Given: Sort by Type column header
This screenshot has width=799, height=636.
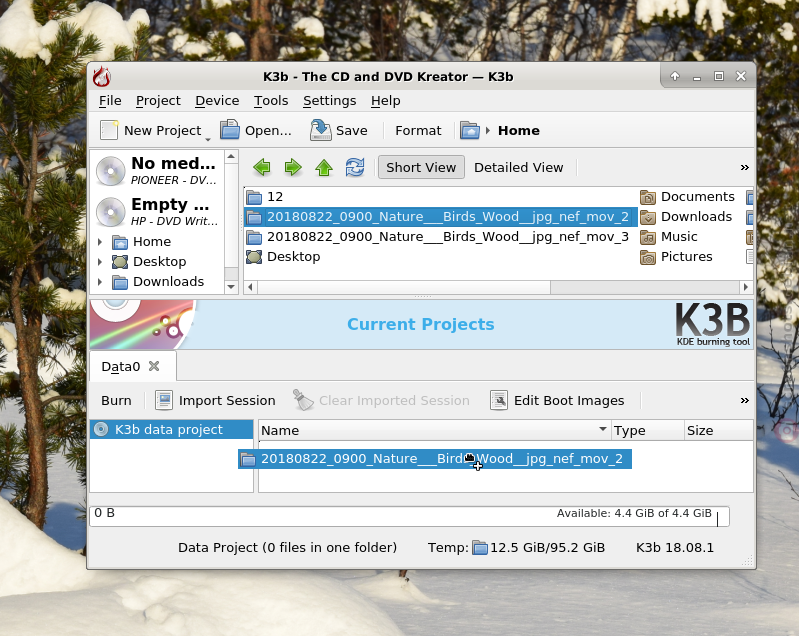Looking at the screenshot, I should 648,431.
